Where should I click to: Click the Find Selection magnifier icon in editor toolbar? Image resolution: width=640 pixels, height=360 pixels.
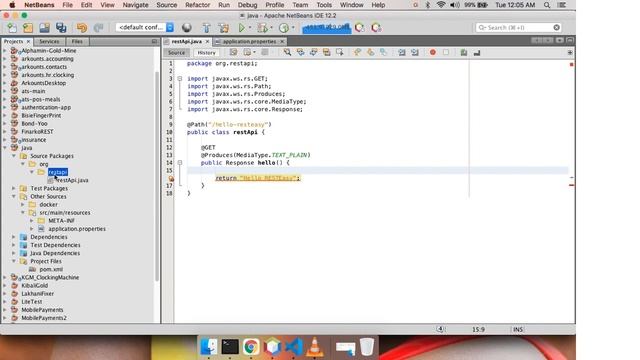coord(287,52)
